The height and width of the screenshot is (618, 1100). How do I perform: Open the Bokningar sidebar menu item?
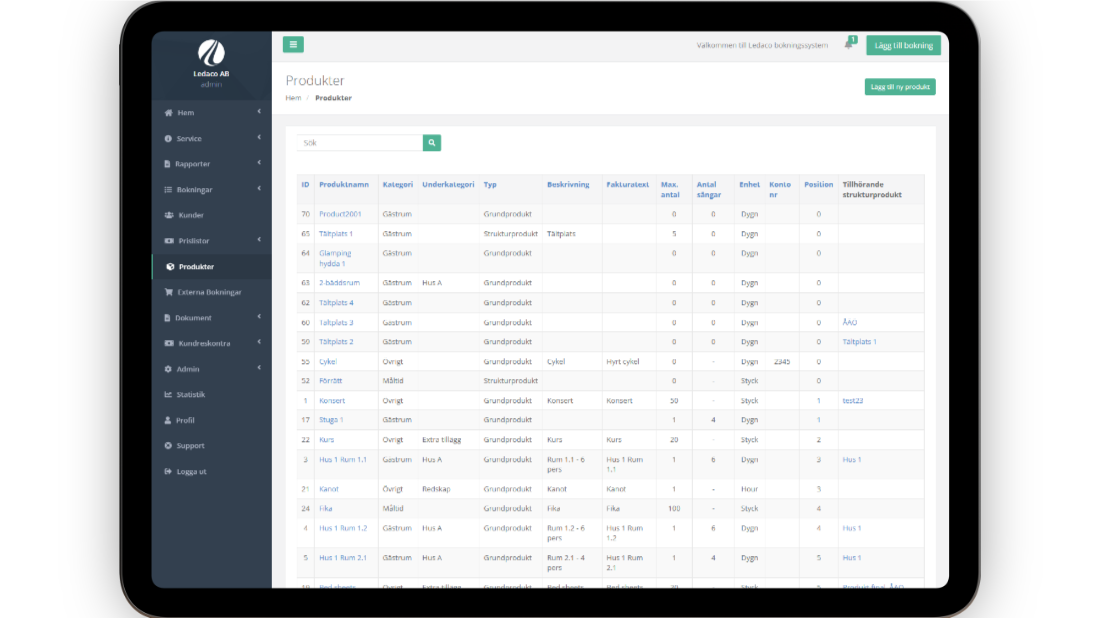(194, 190)
